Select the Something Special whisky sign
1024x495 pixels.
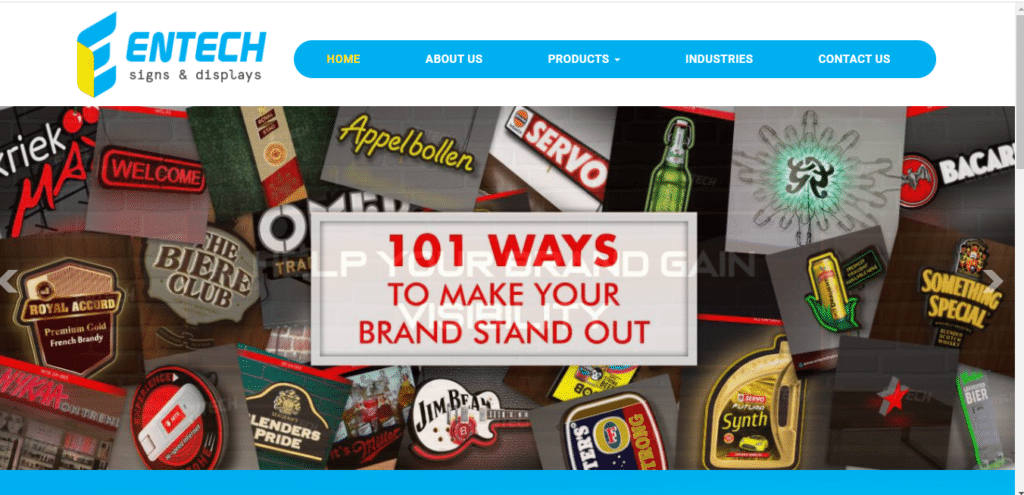(960, 294)
